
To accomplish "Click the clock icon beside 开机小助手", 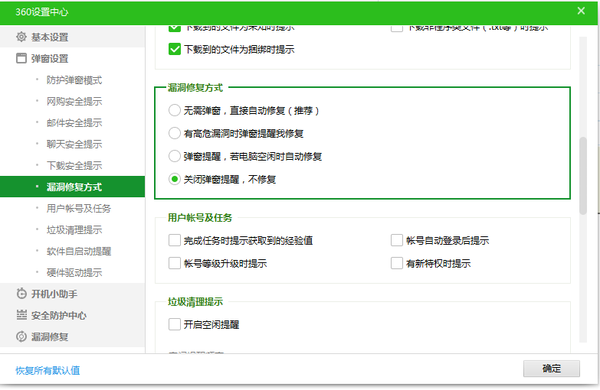I will click(21, 294).
